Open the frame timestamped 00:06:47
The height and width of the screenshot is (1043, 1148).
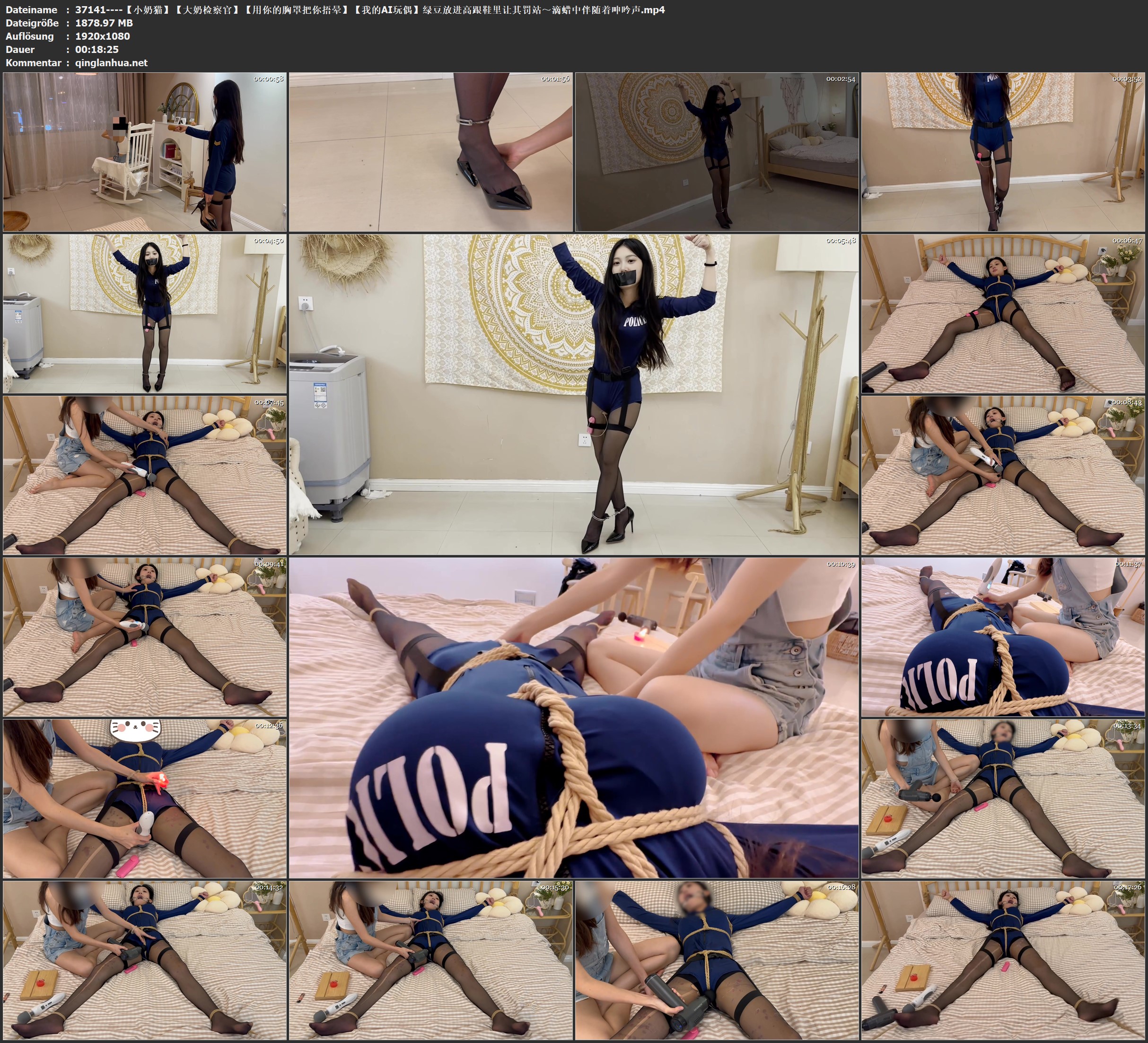(x=1003, y=313)
